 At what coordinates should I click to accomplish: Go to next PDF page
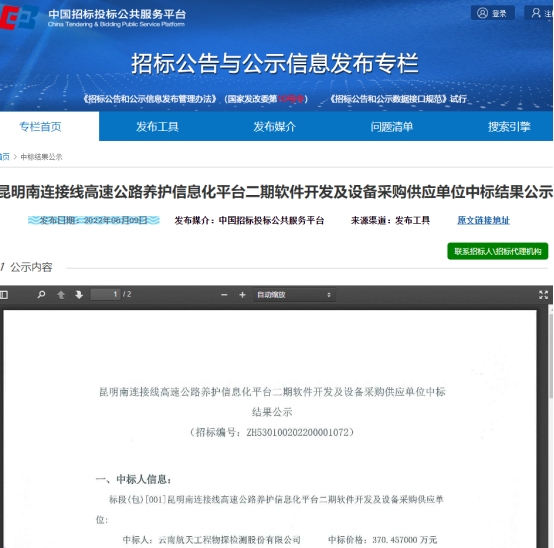click(79, 295)
